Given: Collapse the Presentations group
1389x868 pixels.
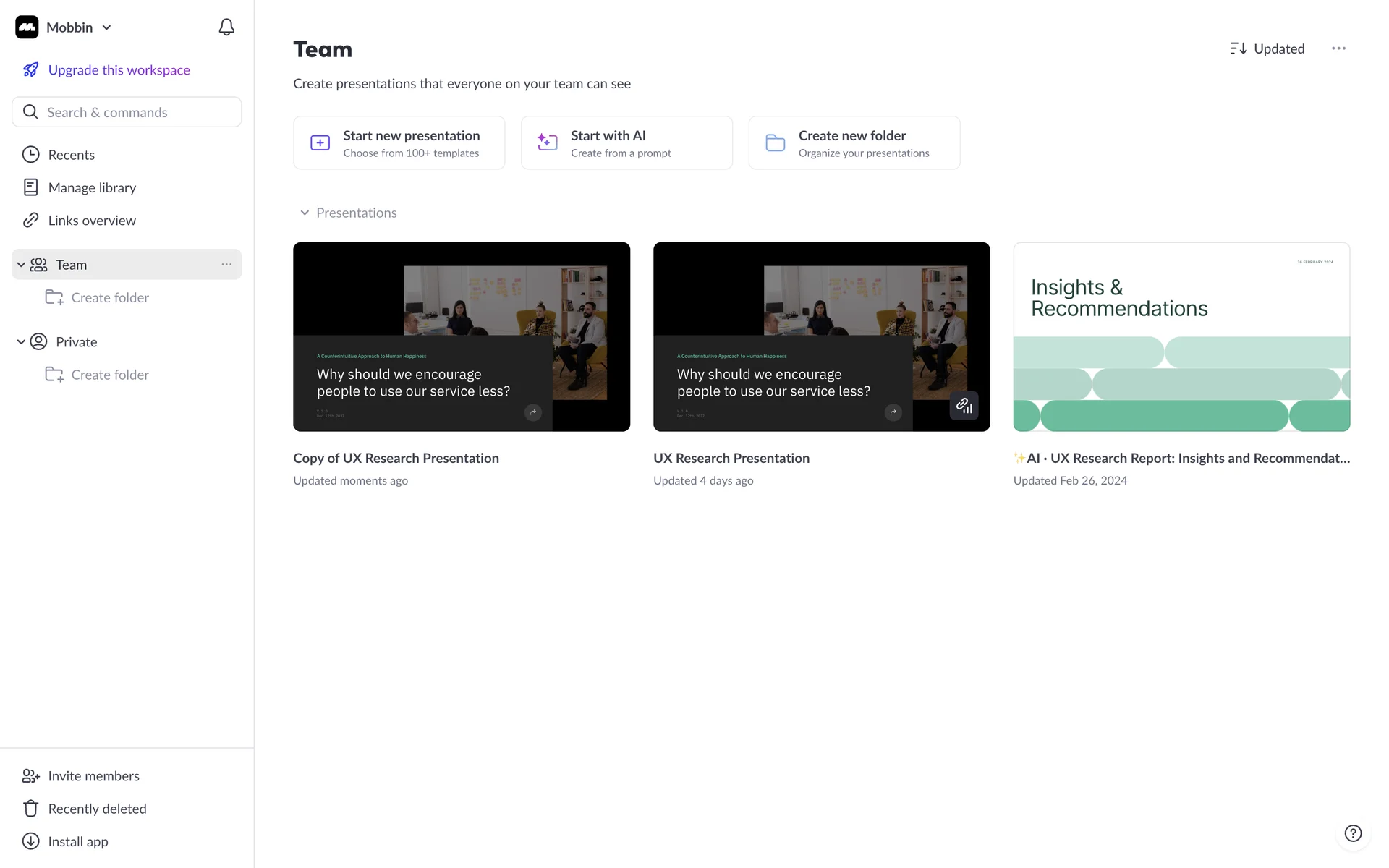Looking at the screenshot, I should 305,213.
